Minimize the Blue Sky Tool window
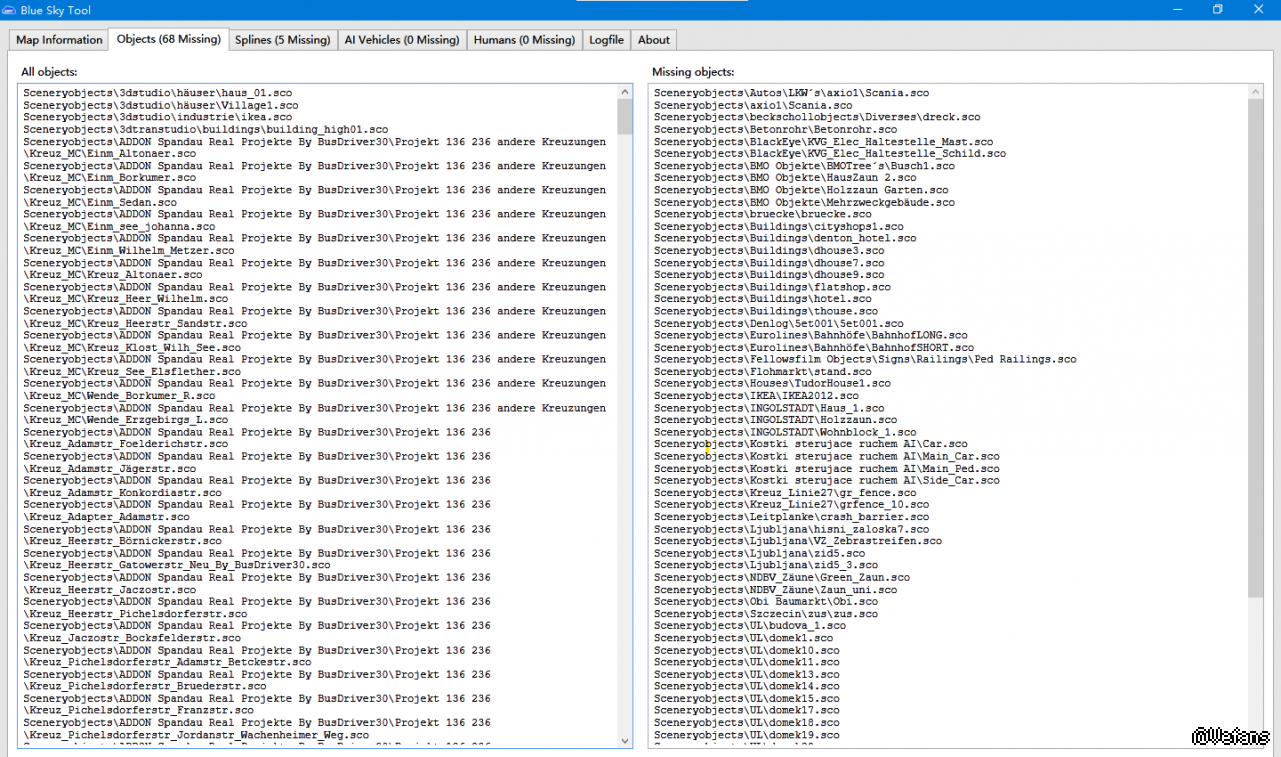Viewport: 1281px width, 757px height. coord(1171,10)
